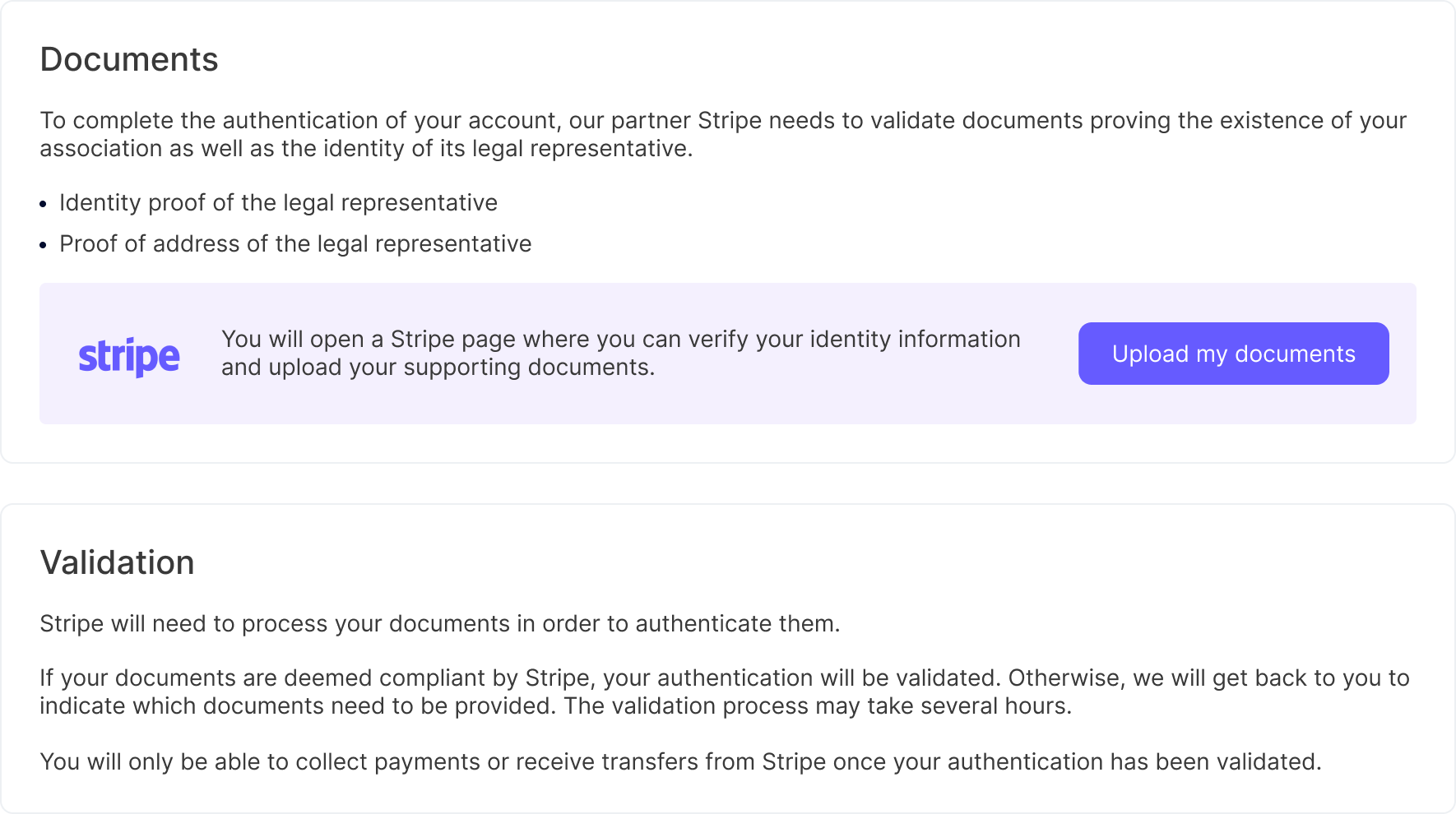Click the bullet point beside Identity proof
1456x814 pixels.
click(x=44, y=204)
